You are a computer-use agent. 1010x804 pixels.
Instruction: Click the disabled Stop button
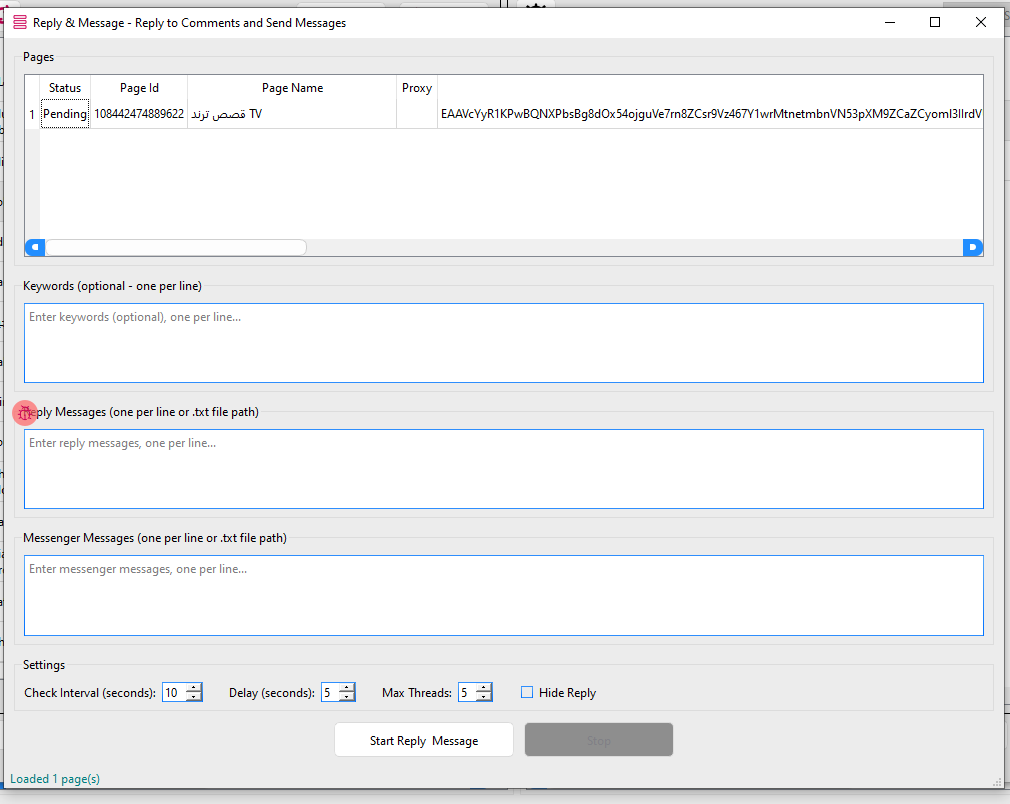click(x=598, y=740)
